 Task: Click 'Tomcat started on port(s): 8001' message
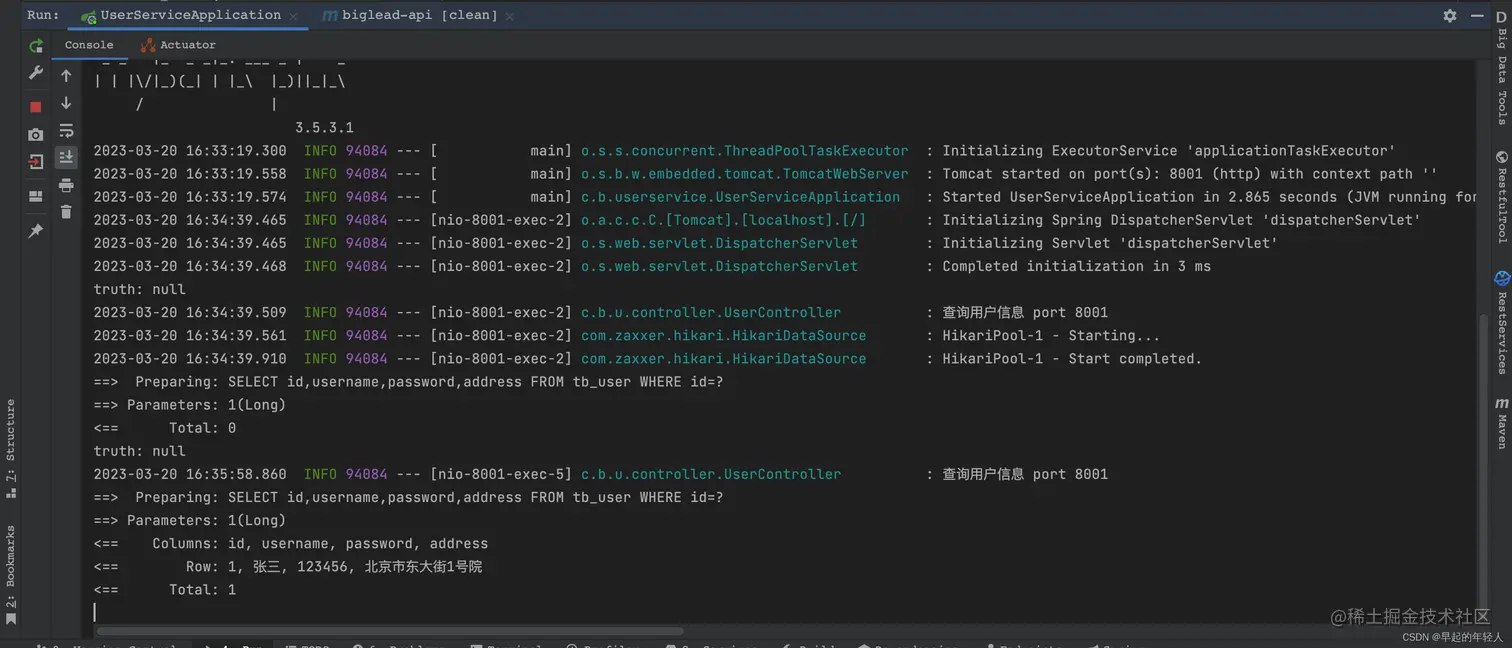click(1190, 174)
